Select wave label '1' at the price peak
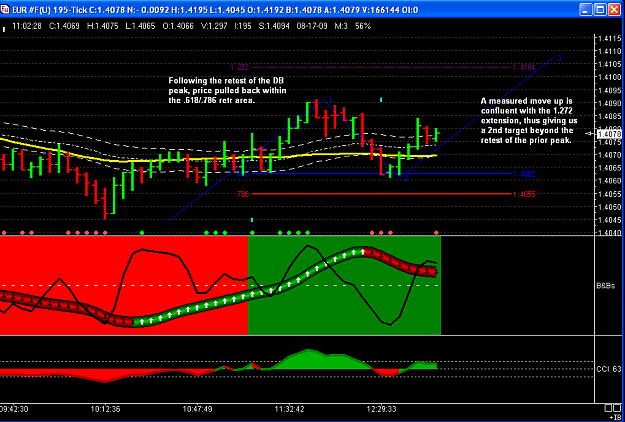625x422 pixels. [x=330, y=99]
